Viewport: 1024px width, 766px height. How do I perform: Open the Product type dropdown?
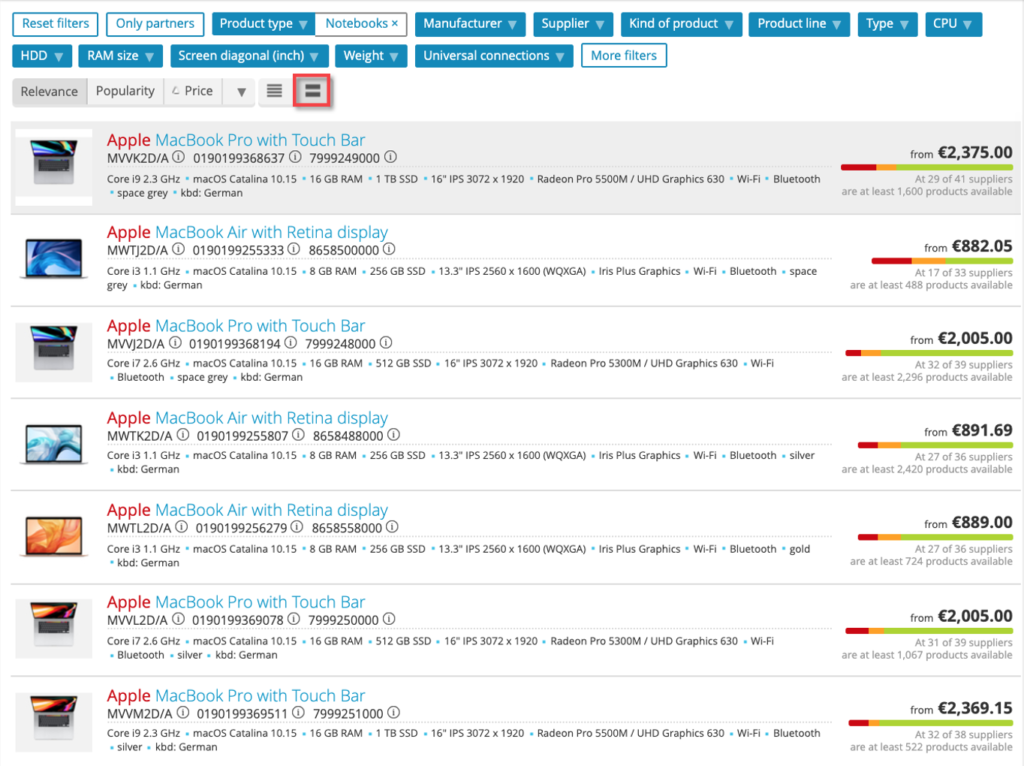click(x=263, y=24)
